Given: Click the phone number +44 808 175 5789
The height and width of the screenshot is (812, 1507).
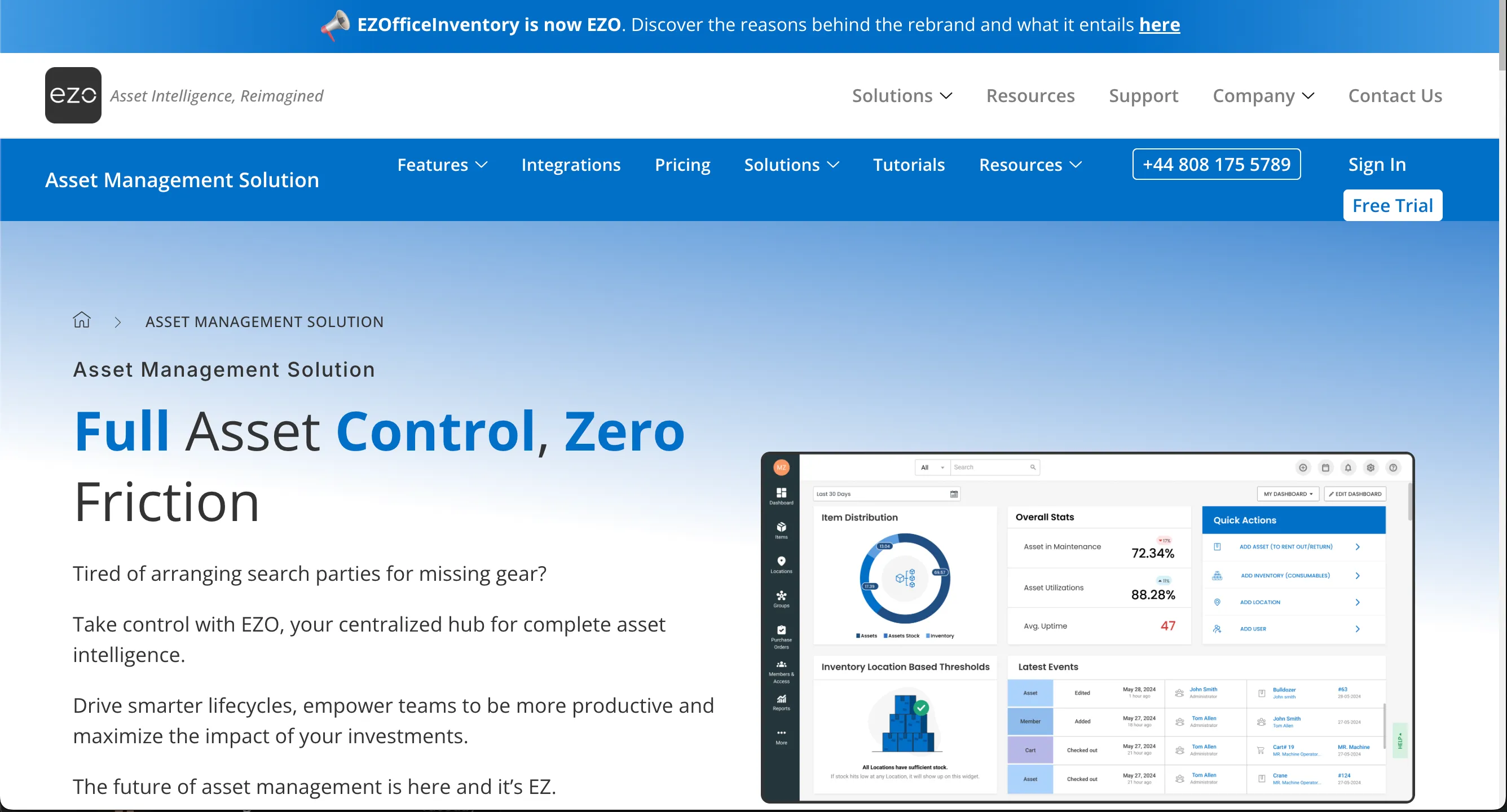Looking at the screenshot, I should pos(1216,165).
